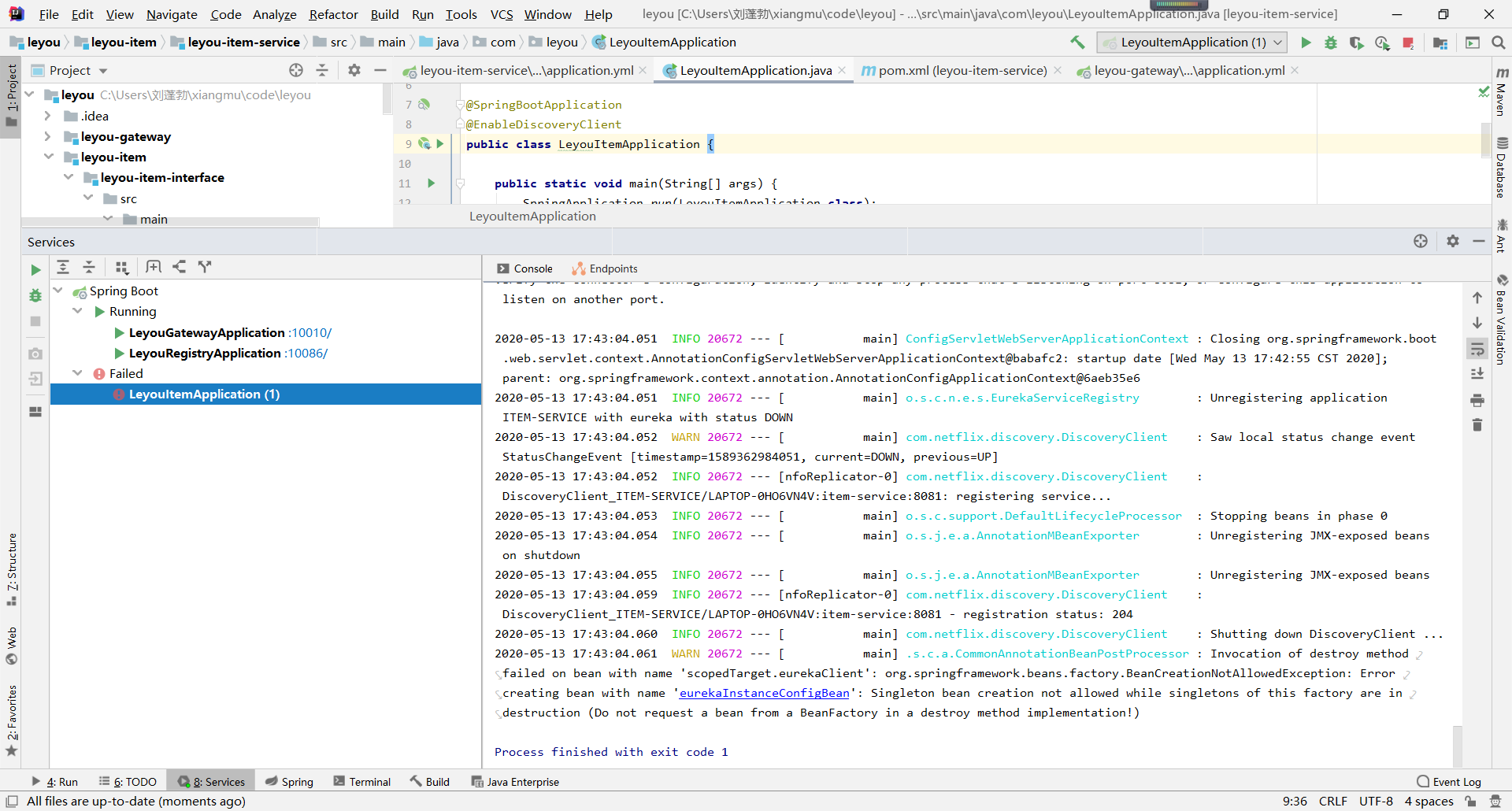
Task: Go down the stack trace in console
Action: click(x=1477, y=323)
